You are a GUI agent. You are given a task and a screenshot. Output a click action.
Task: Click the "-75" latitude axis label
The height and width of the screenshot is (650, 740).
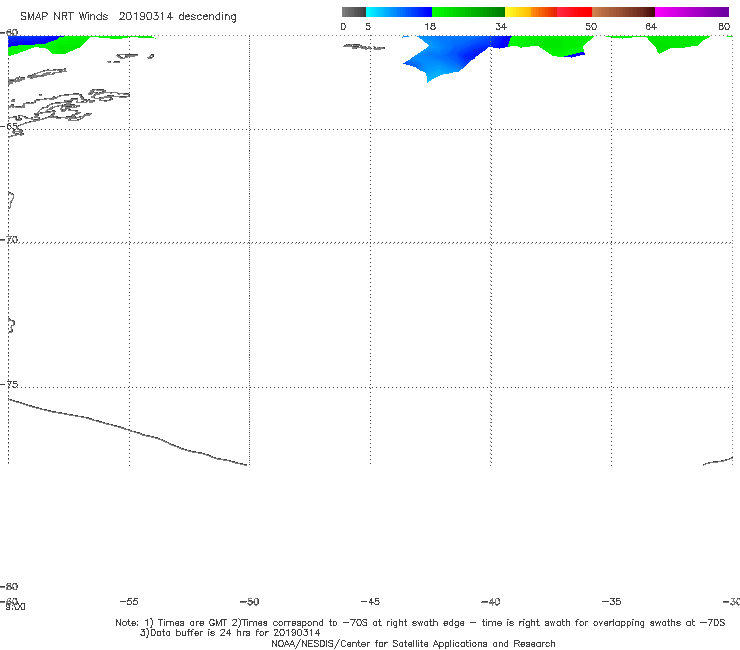pyautogui.click(x=9, y=384)
